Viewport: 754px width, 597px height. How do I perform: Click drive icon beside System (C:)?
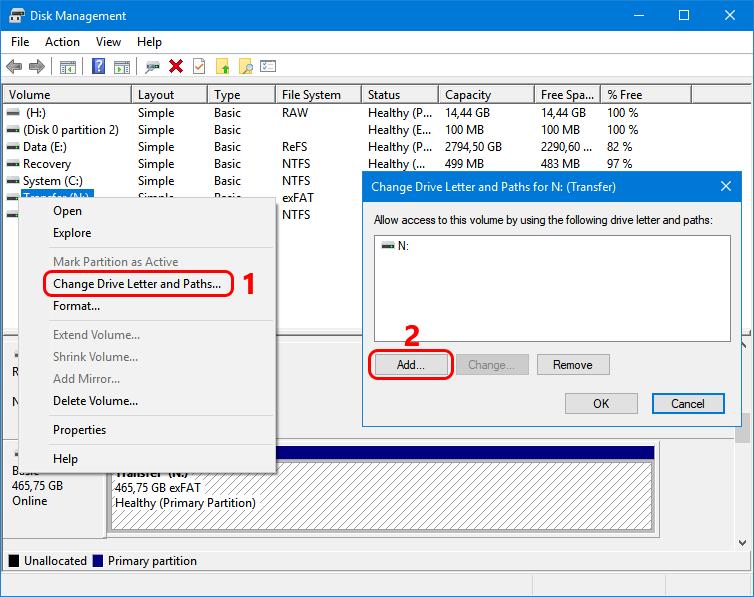[x=13, y=181]
